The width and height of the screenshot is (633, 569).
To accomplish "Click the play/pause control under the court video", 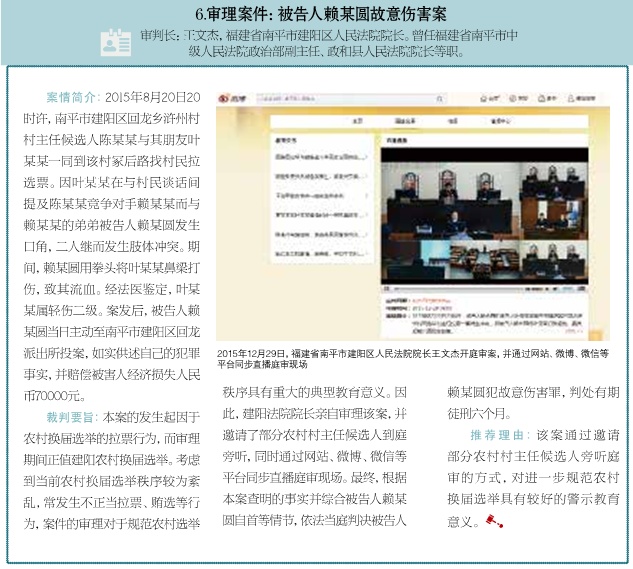I will (x=386, y=289).
